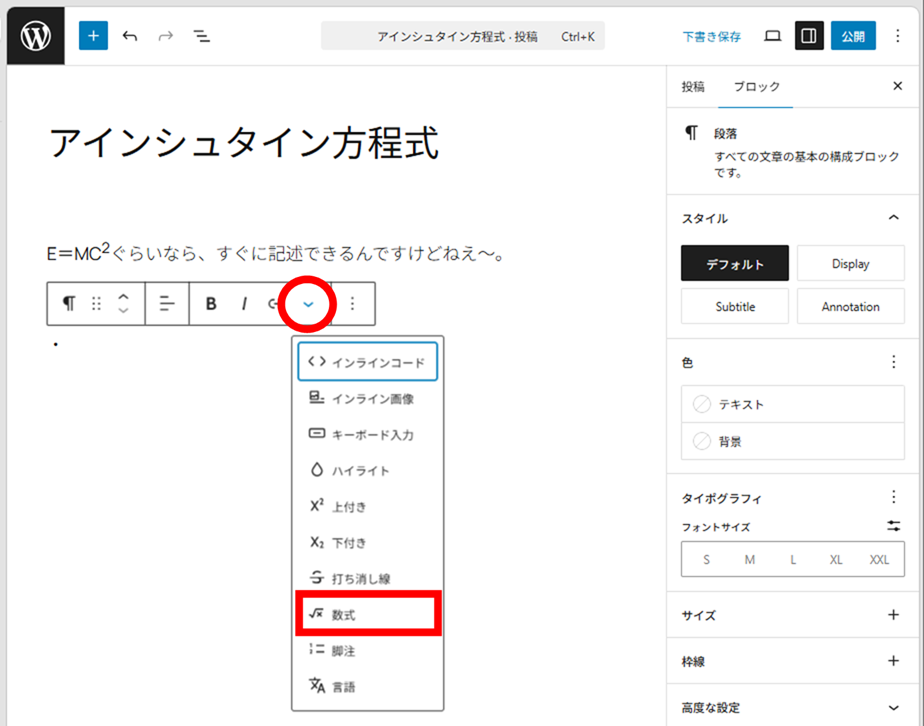
Task: Open the text alignment control
Action: (x=167, y=304)
